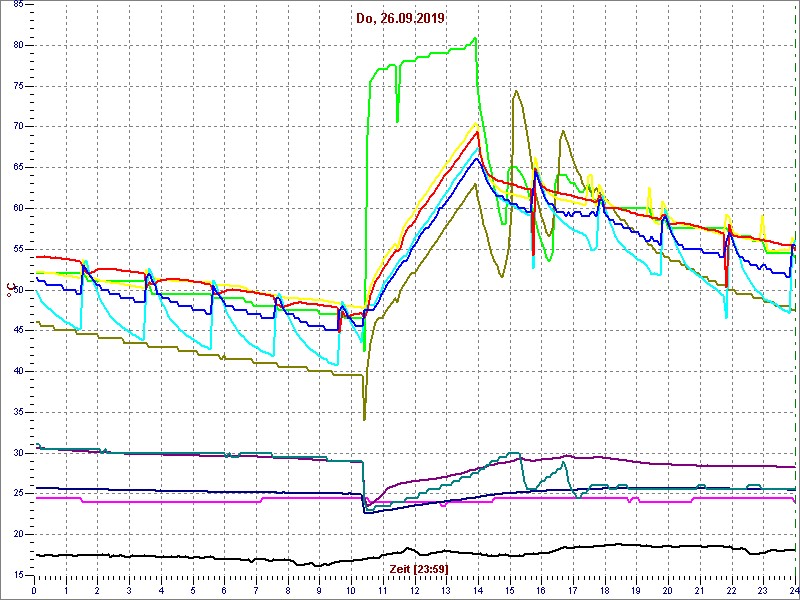Select the 40 value on the temperature axis

tap(17, 371)
